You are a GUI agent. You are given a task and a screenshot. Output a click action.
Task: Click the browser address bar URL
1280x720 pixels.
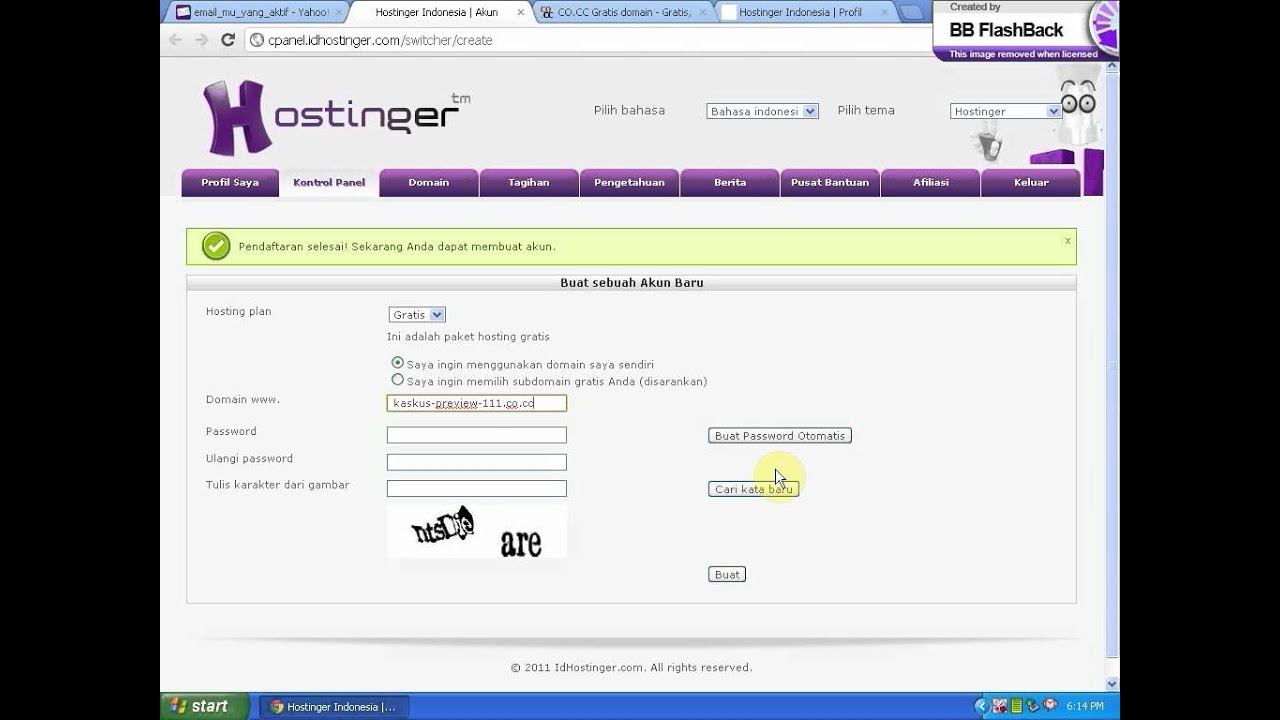click(x=380, y=40)
